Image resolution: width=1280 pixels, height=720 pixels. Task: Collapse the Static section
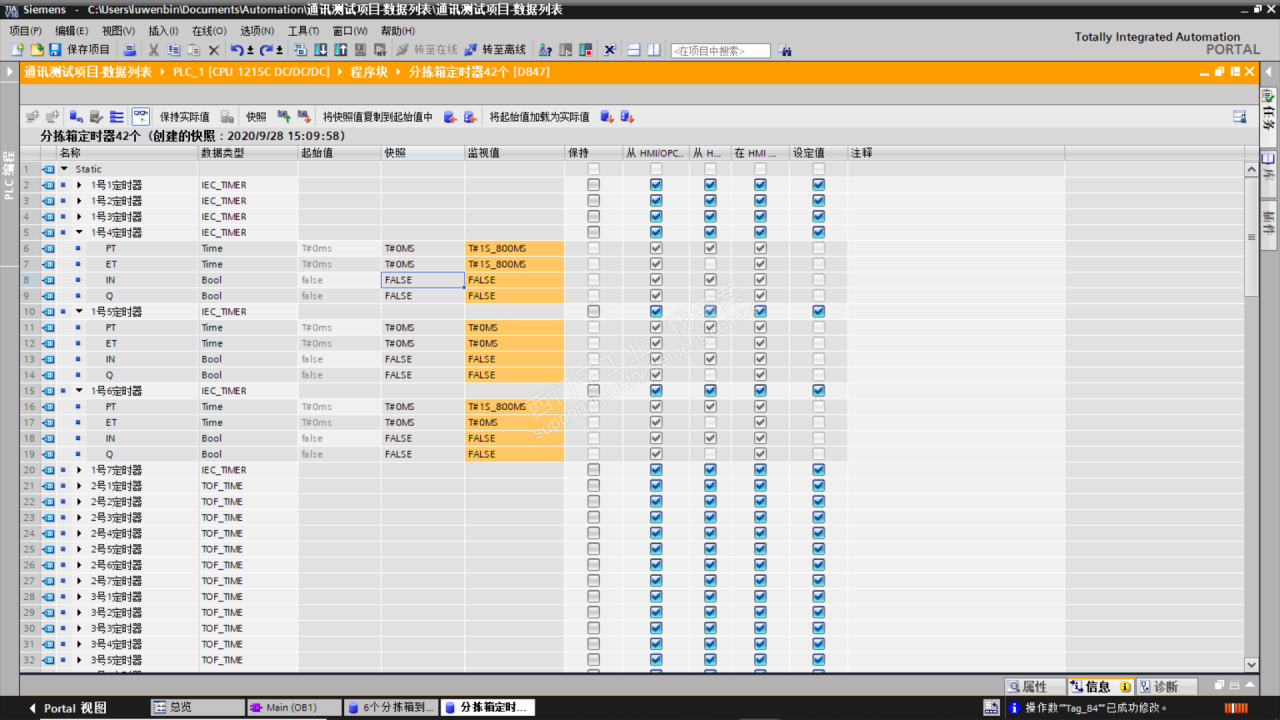[65, 169]
